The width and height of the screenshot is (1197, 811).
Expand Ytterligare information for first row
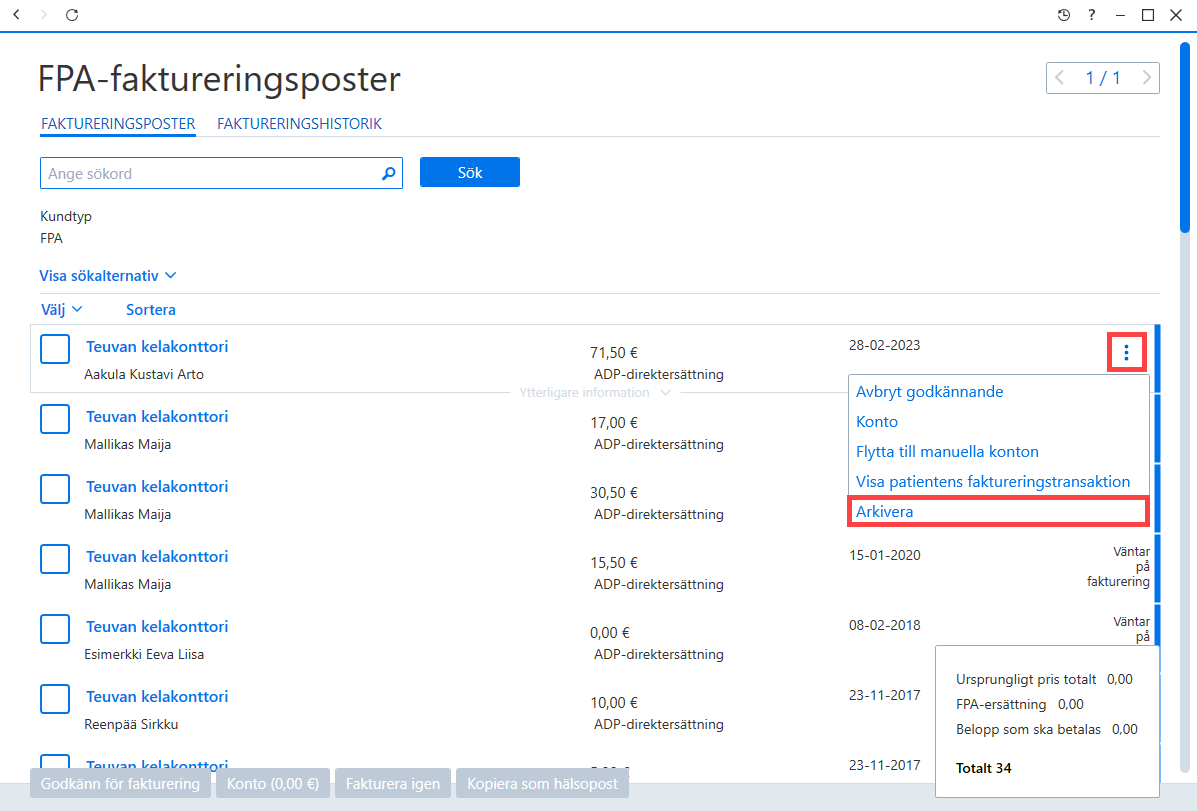coord(595,393)
